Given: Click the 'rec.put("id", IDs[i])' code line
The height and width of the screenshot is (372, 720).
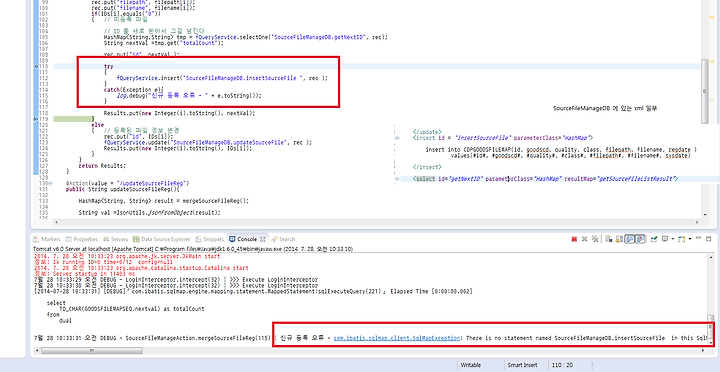Looking at the screenshot, I should [139, 136].
